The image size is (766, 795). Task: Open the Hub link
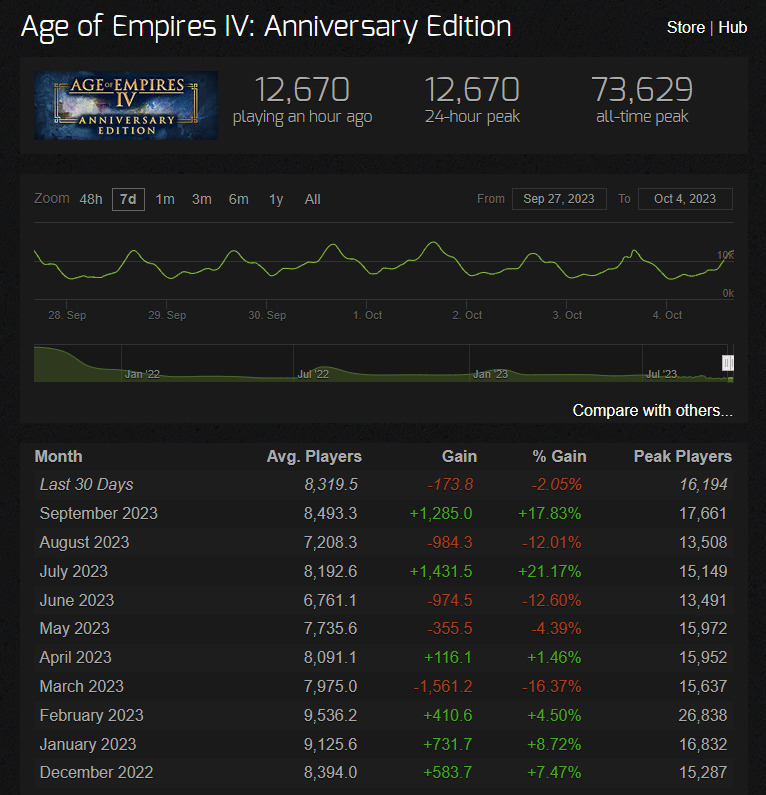[x=732, y=27]
